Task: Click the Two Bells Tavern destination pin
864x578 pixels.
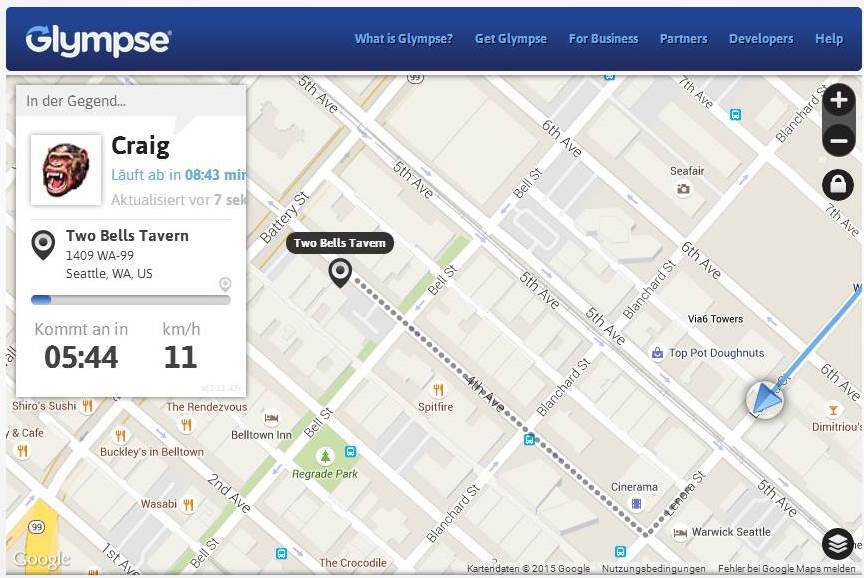Action: (x=340, y=272)
